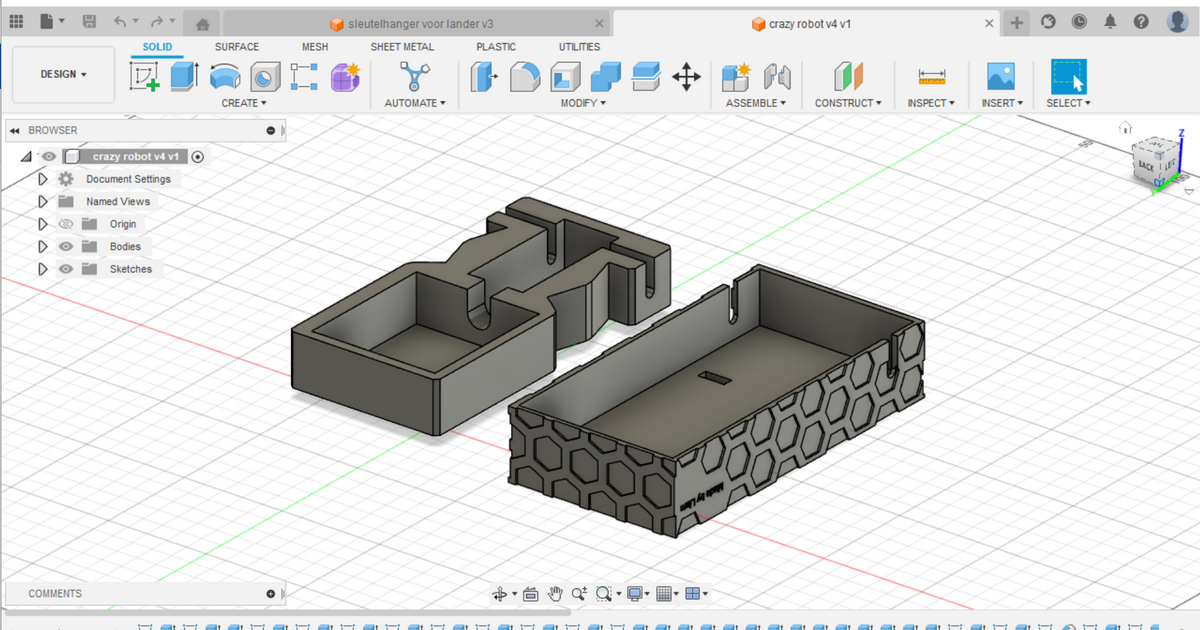This screenshot has width=1200, height=630.
Task: Show the Origin folder contents
Action: [41, 223]
